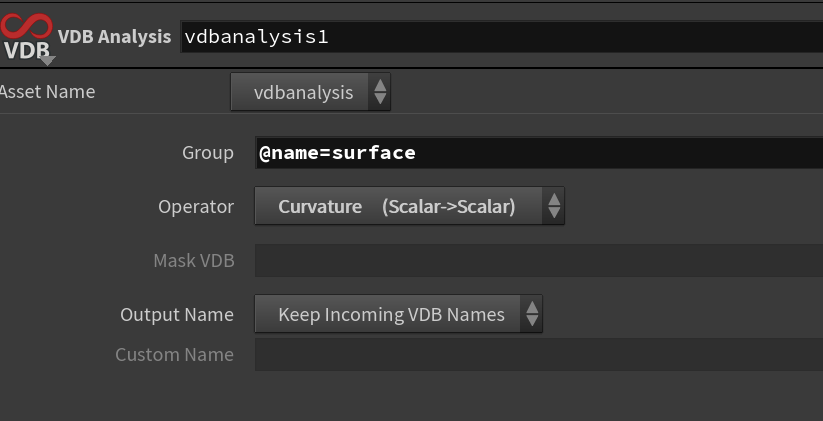Click the disabled Mask VDB field
Screen dimensions: 823x421
539,260
